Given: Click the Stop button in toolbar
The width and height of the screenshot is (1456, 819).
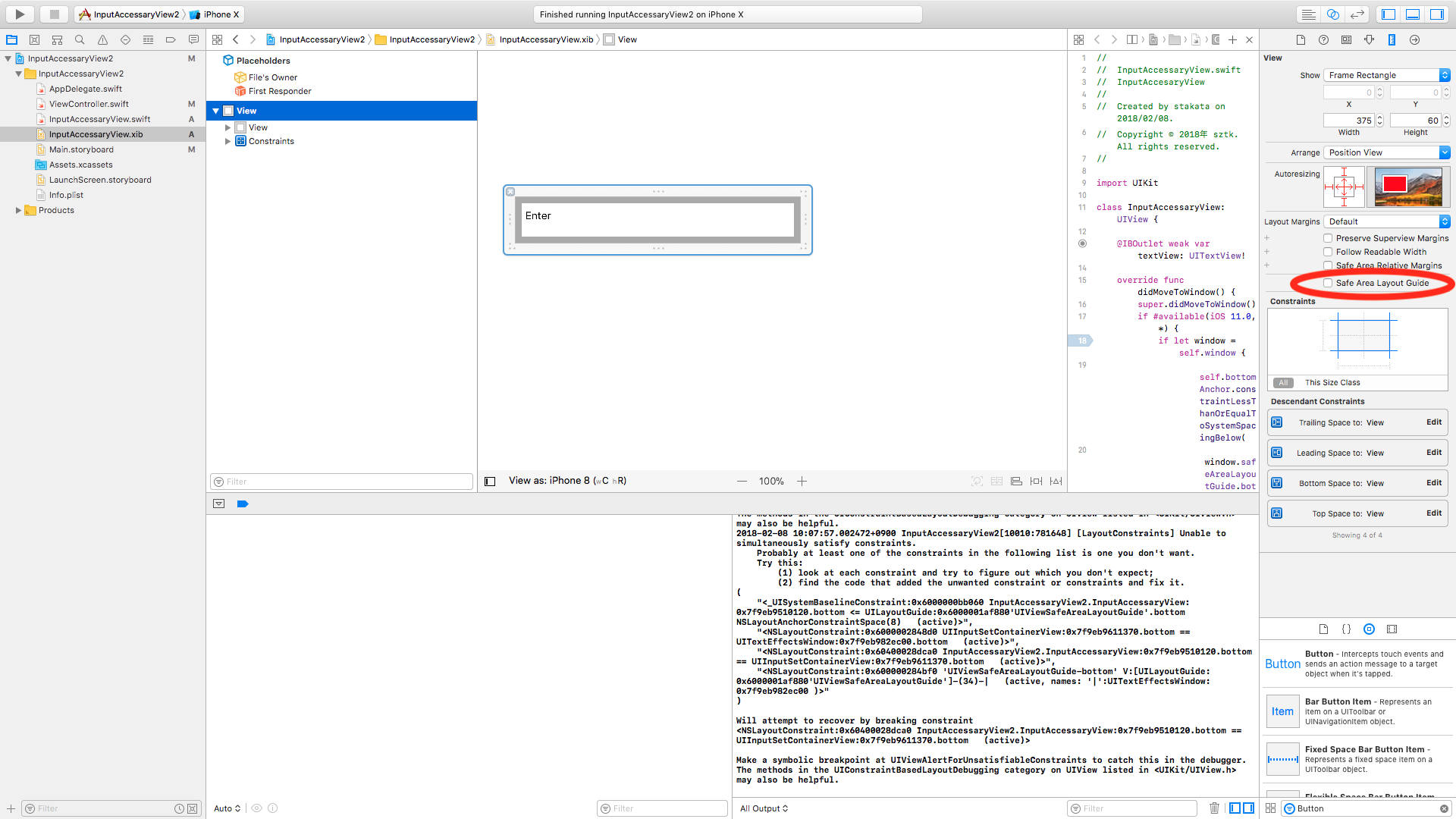Looking at the screenshot, I should coord(54,14).
